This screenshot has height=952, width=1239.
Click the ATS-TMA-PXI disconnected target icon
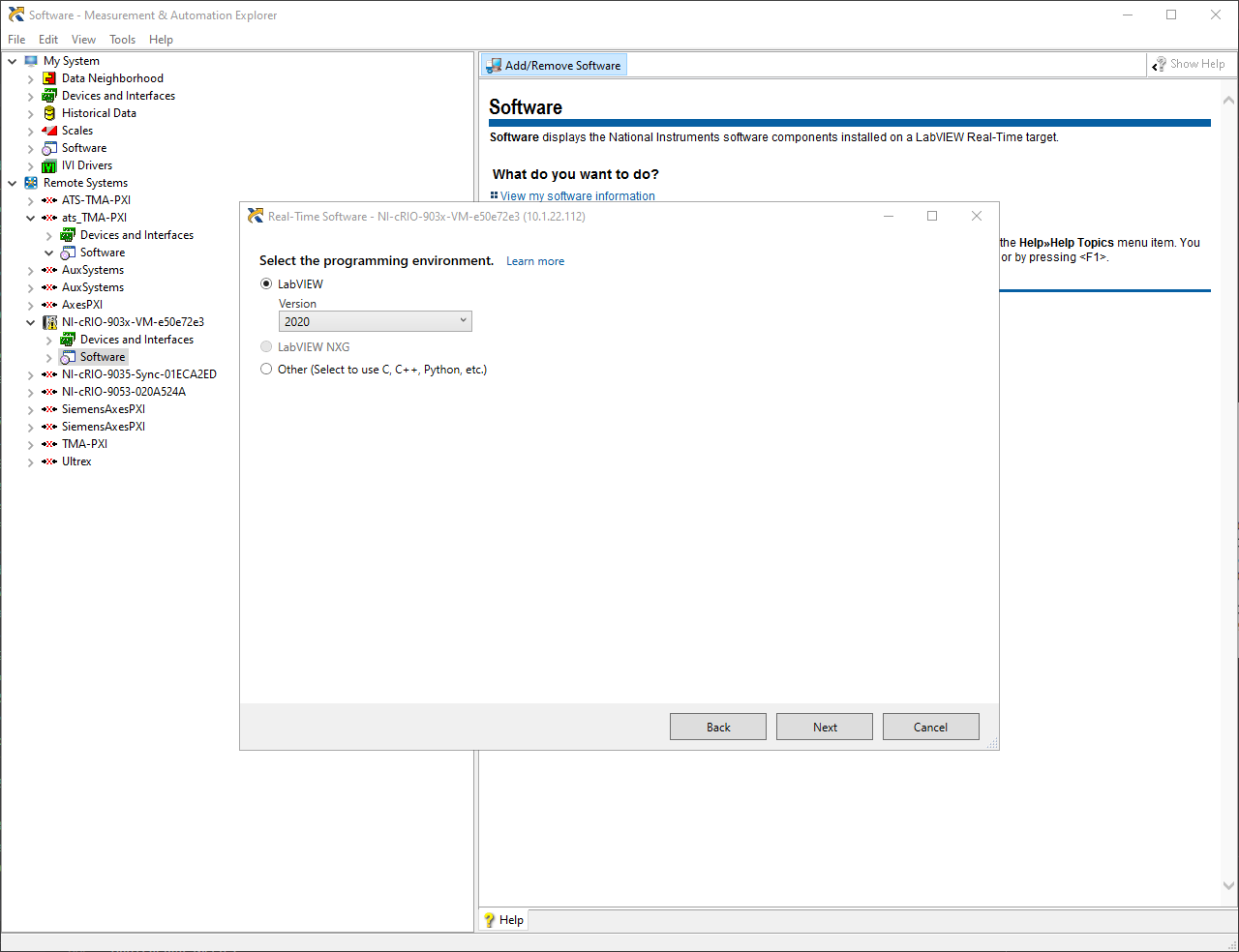pos(49,200)
